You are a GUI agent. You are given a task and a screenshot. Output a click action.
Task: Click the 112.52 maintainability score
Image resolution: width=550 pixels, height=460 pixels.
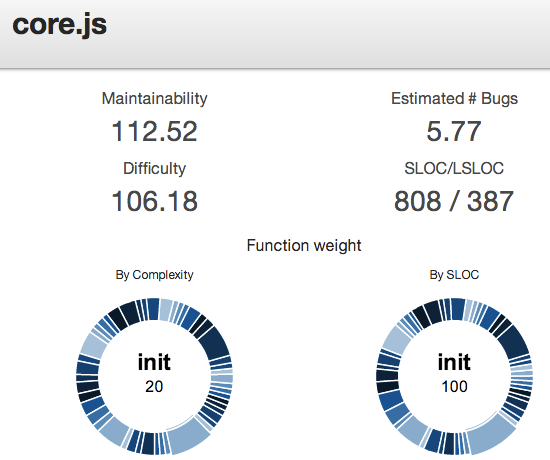point(154,131)
